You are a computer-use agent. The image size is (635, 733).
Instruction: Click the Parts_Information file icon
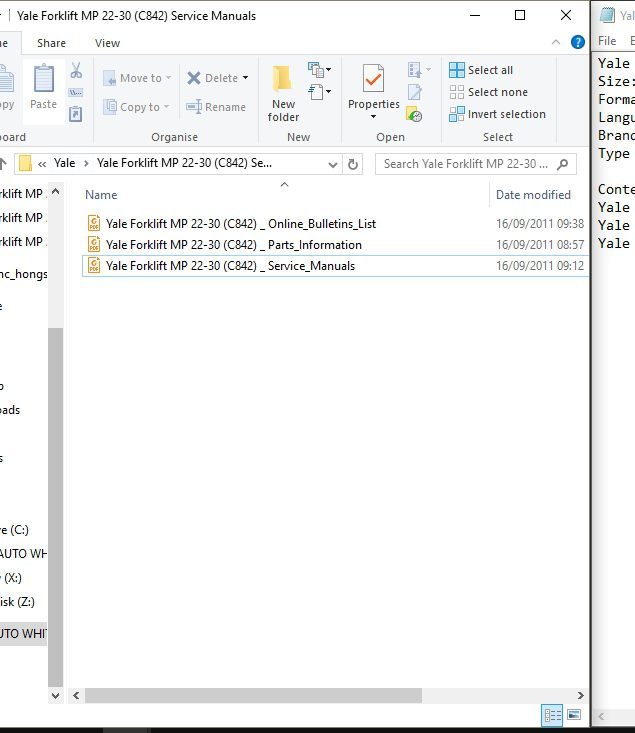[94, 244]
